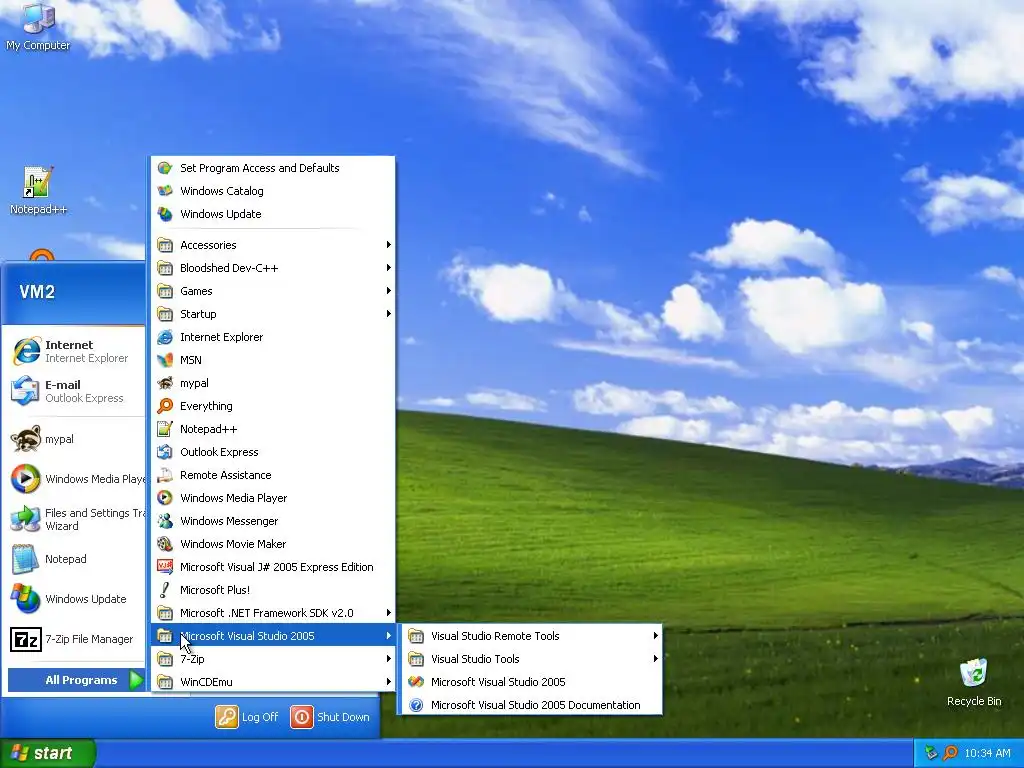1024x768 pixels.
Task: Expand Microsoft .NET Framework SDK v2.0 folder
Action: 273,613
